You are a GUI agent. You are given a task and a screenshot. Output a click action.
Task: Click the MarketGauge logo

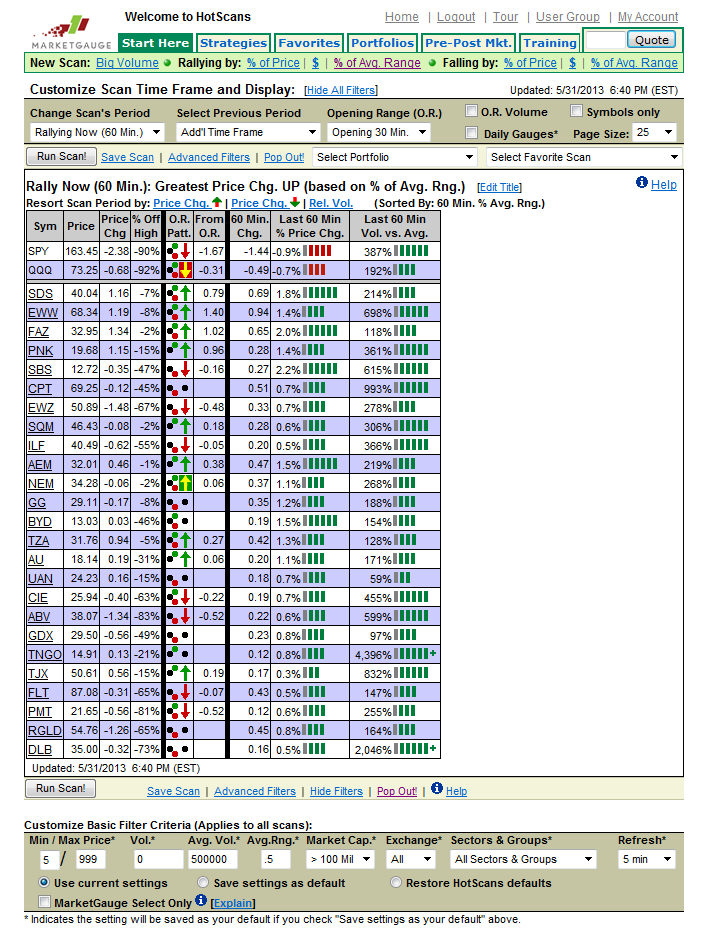pos(60,34)
